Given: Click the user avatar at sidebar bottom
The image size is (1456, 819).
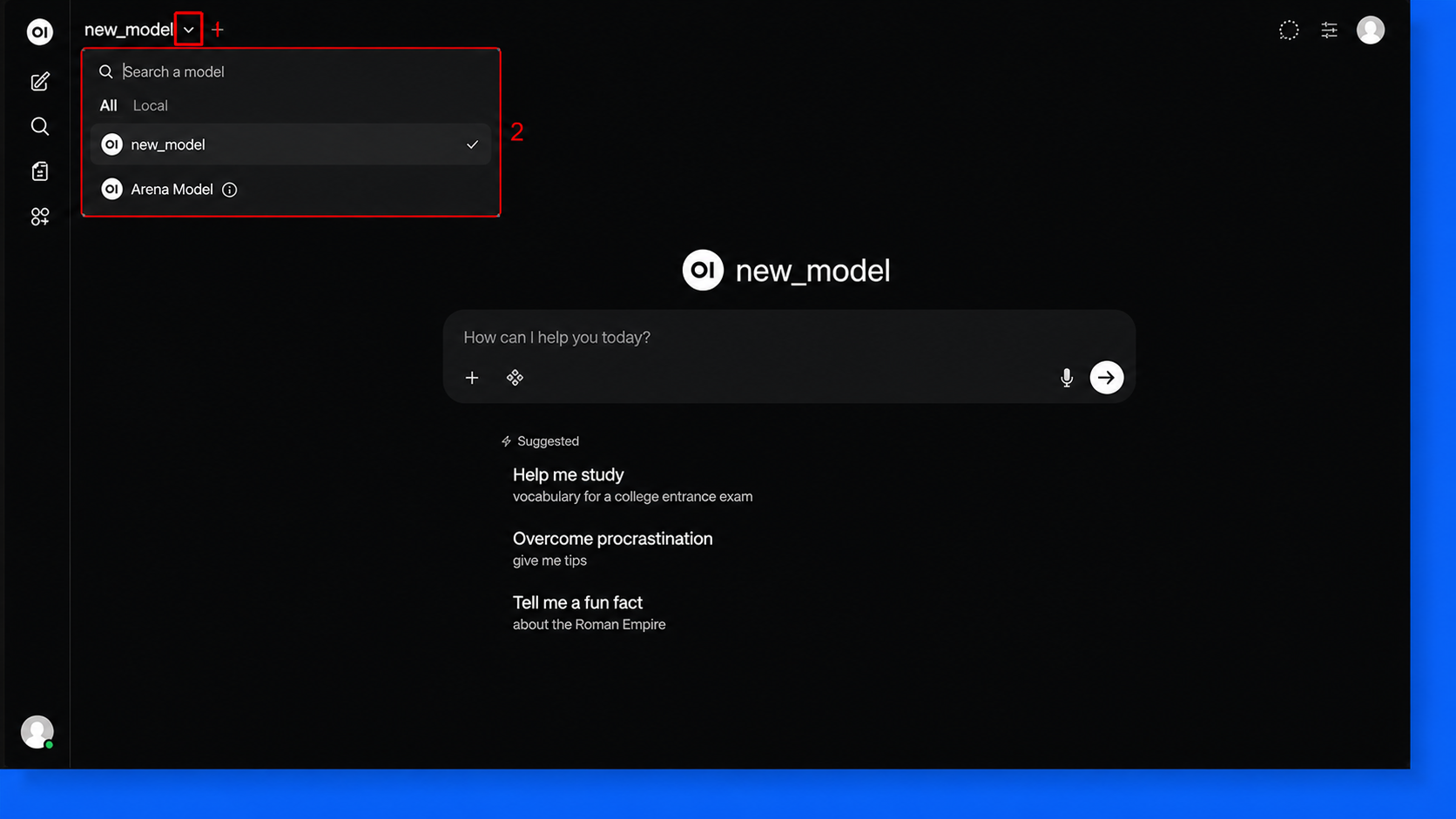Looking at the screenshot, I should click(x=37, y=732).
